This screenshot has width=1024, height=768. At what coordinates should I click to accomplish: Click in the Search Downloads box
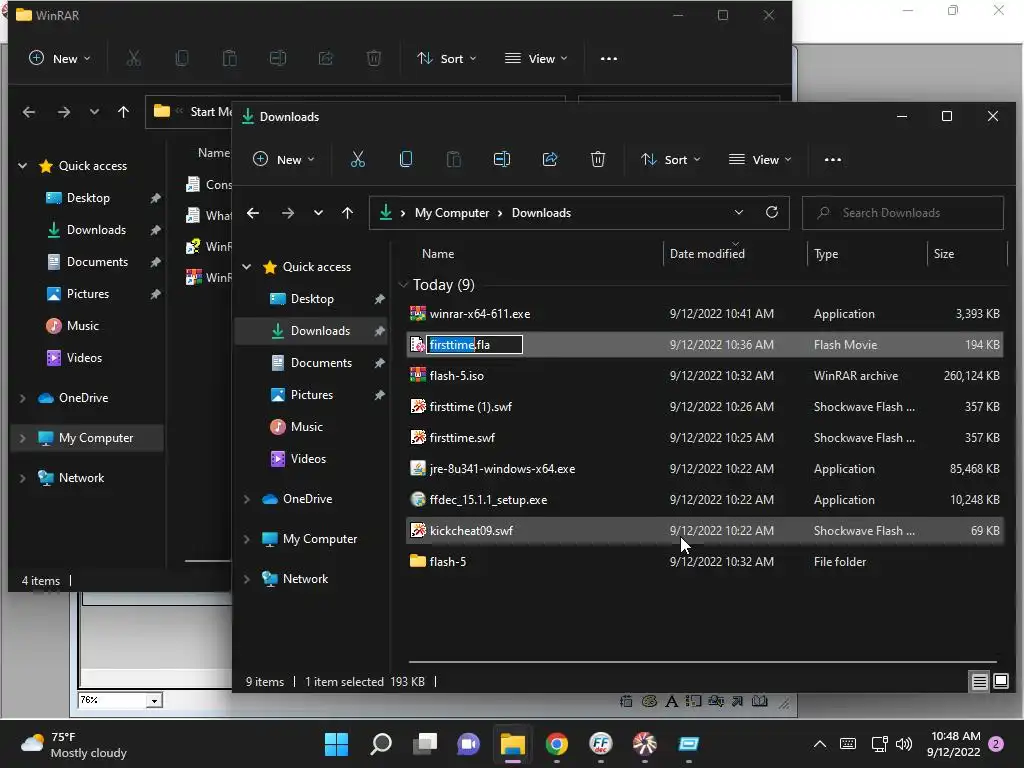click(x=903, y=213)
